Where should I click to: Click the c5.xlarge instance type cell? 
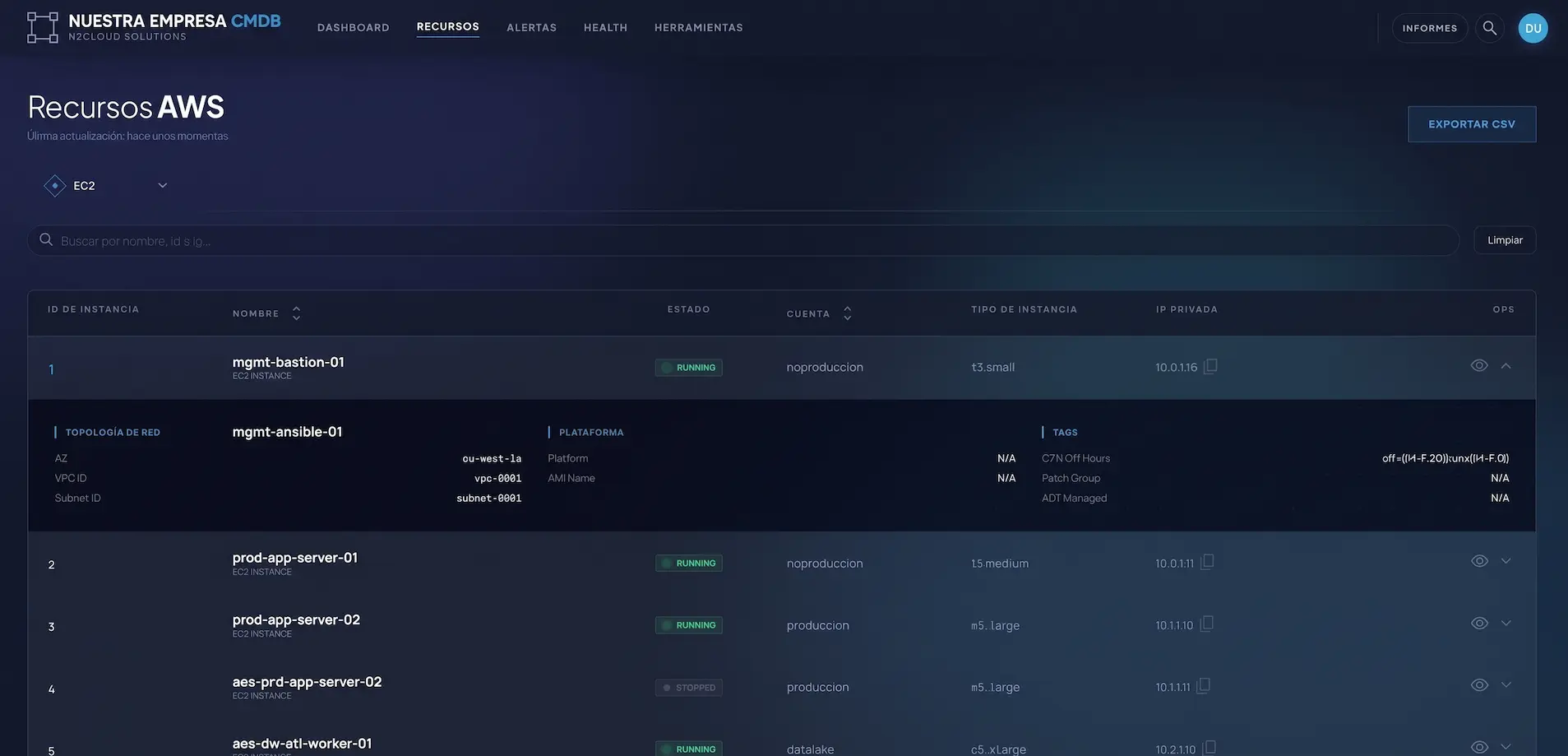point(998,749)
